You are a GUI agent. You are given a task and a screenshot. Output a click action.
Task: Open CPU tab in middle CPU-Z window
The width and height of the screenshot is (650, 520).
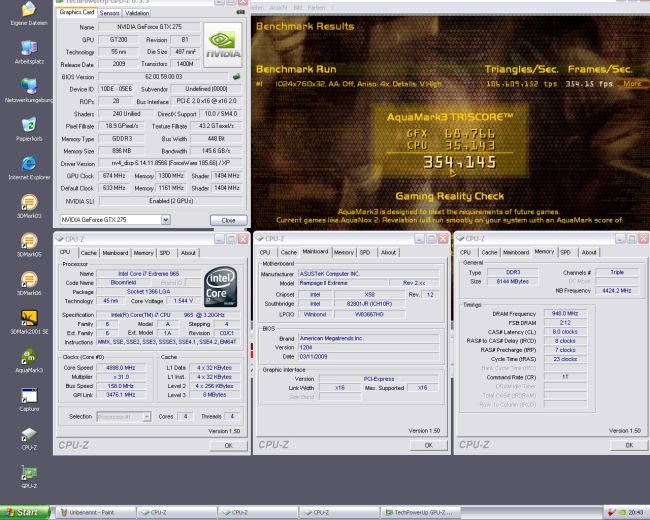265,252
